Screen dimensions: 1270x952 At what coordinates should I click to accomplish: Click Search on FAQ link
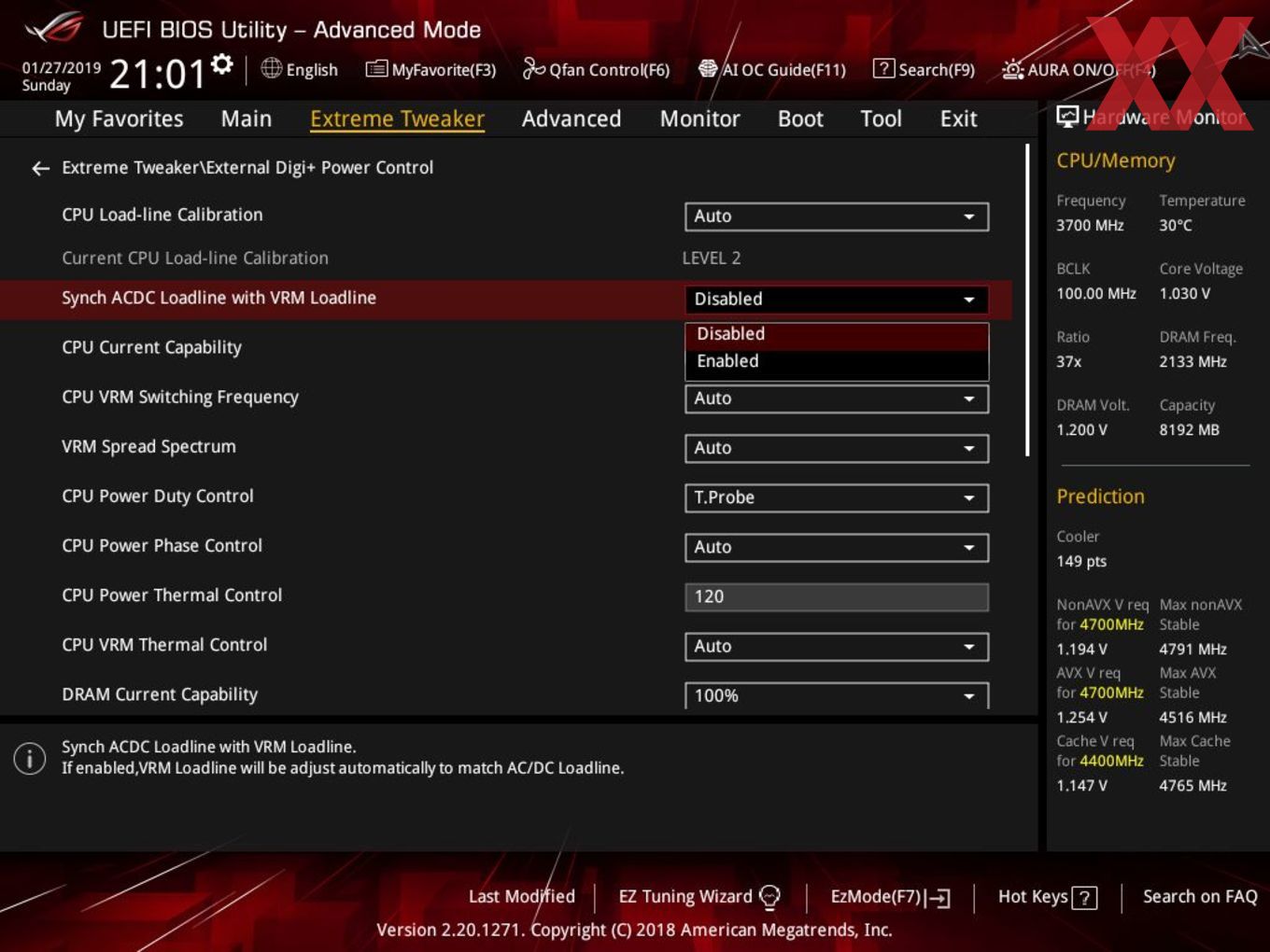point(1200,896)
